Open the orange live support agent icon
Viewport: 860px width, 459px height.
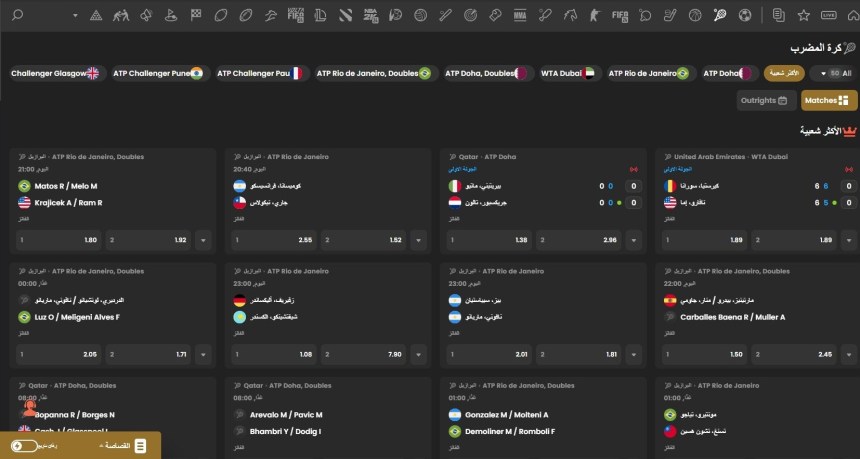[30, 408]
